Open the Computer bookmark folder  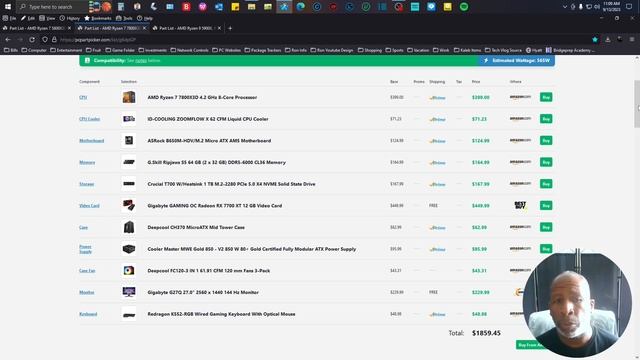[x=34, y=50]
